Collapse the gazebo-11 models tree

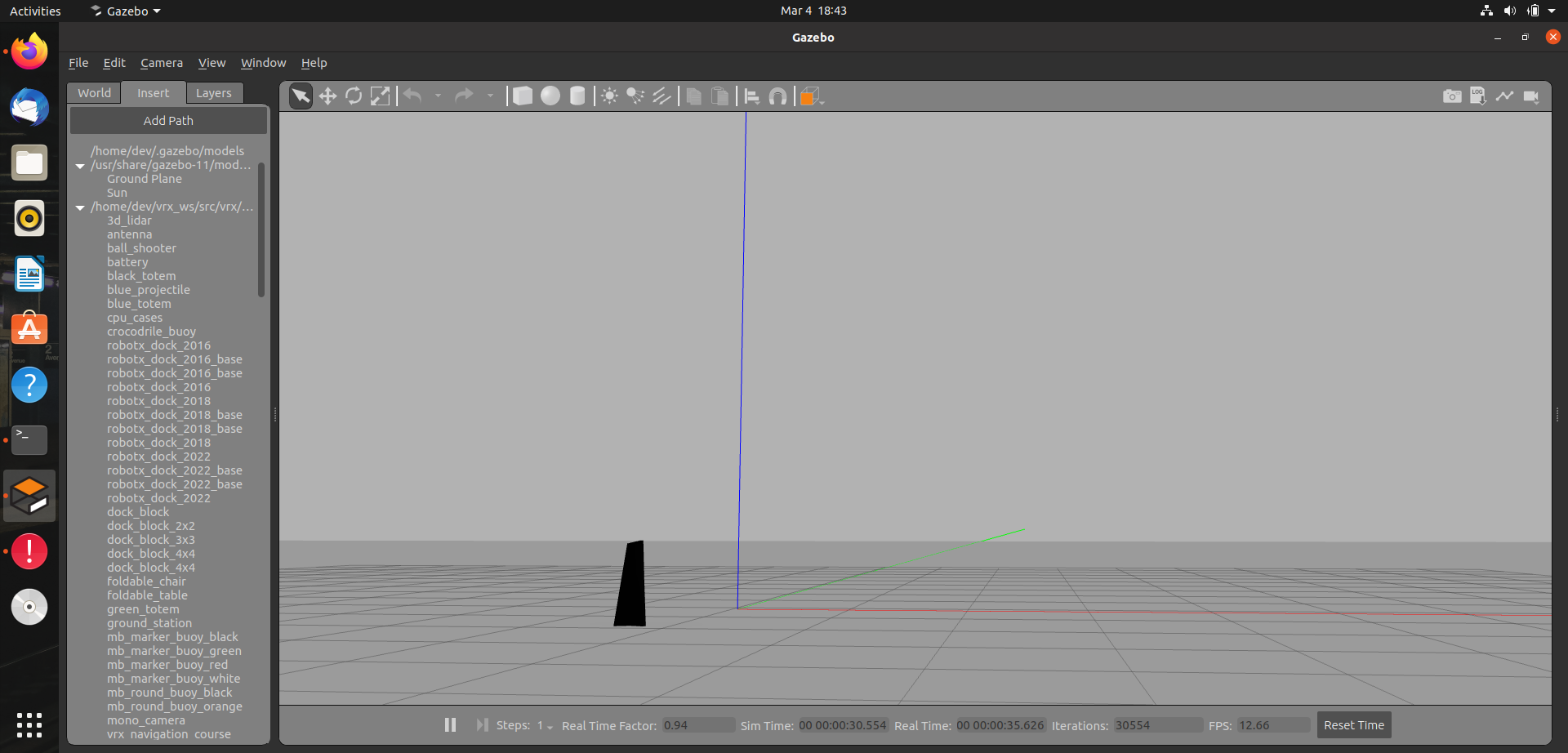coord(79,165)
